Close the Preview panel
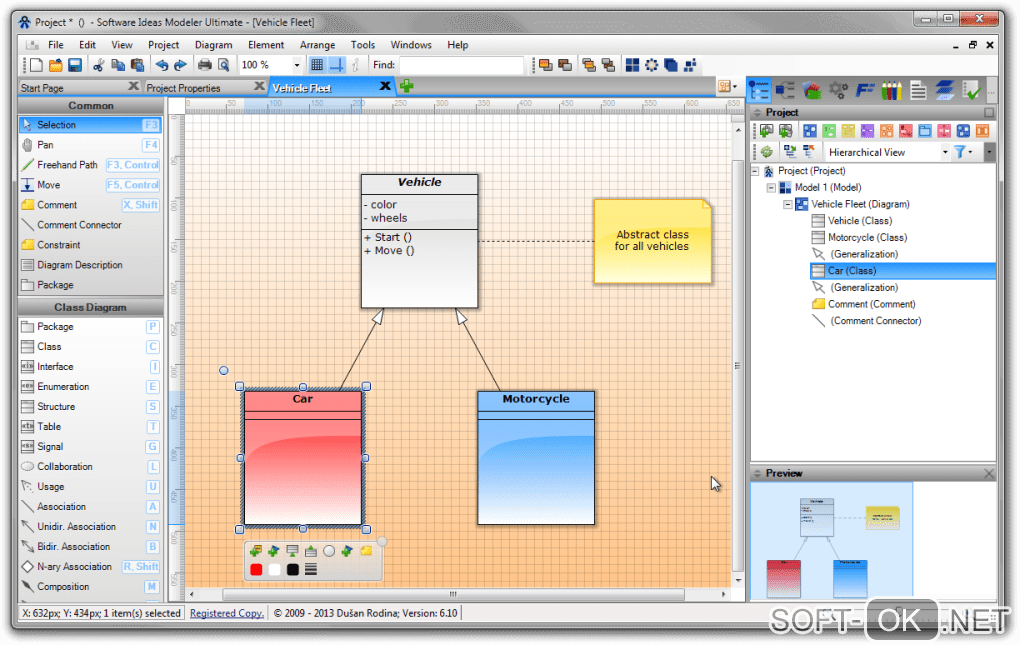Viewport: 1020px width, 645px height. coord(989,473)
